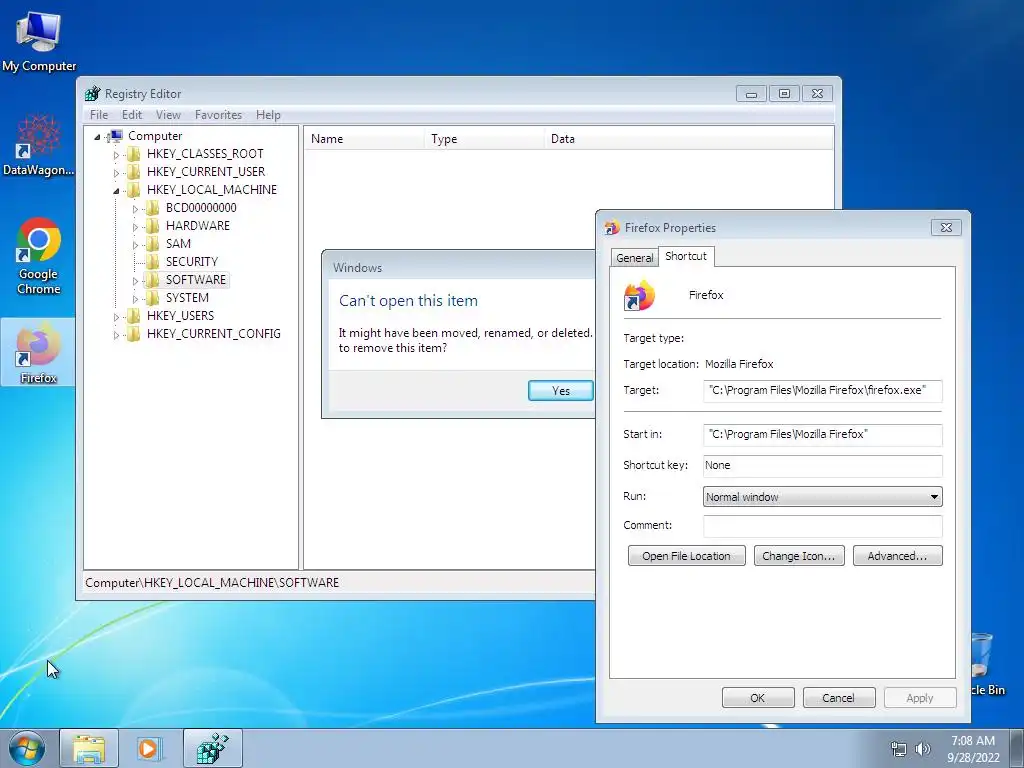Open the Run window mode dropdown
The width and height of the screenshot is (1024, 768).
[x=822, y=497]
